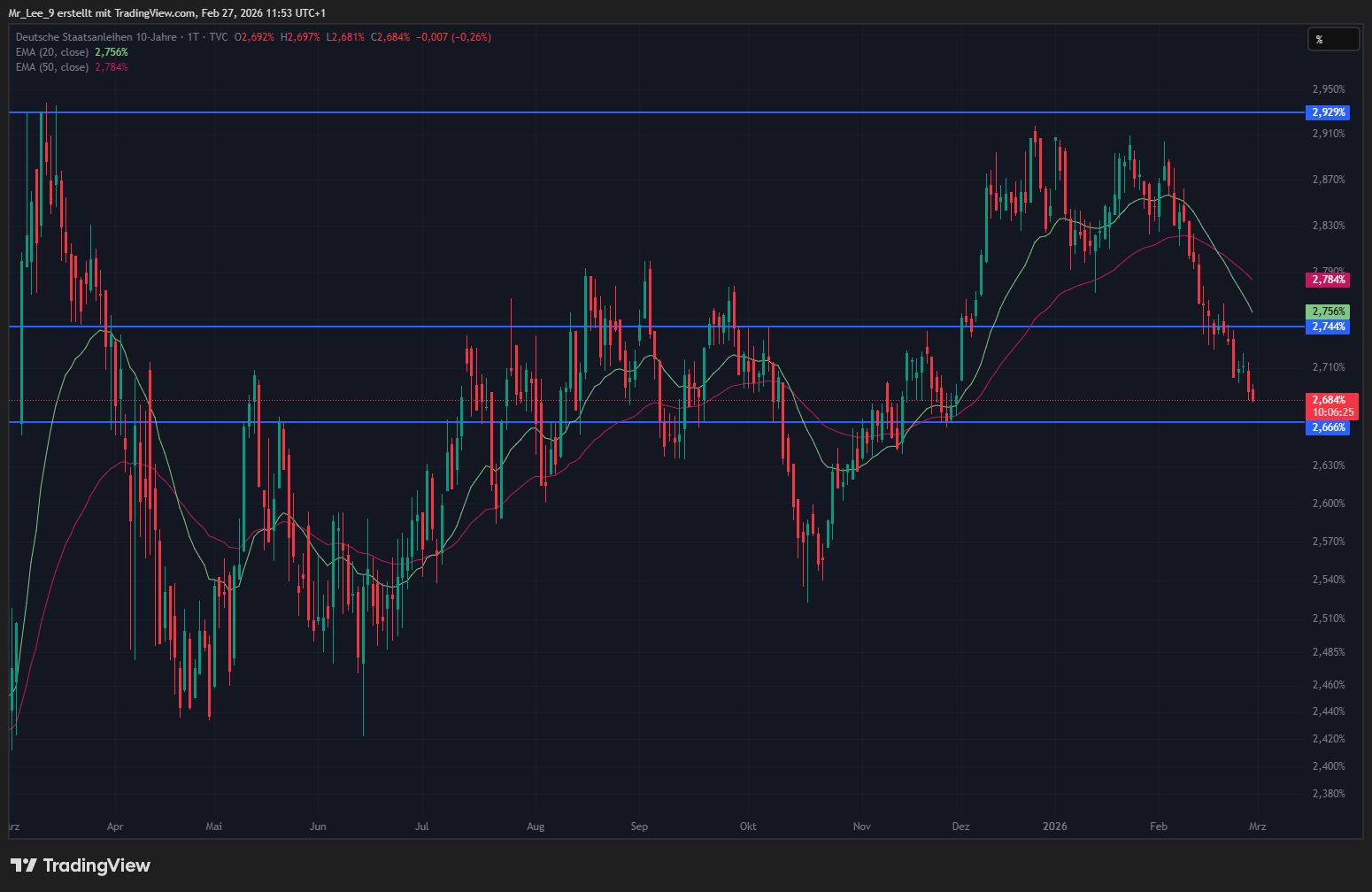Screen dimensions: 1372x892
Task: Click the 1T interval in chart legend
Action: coord(193,37)
